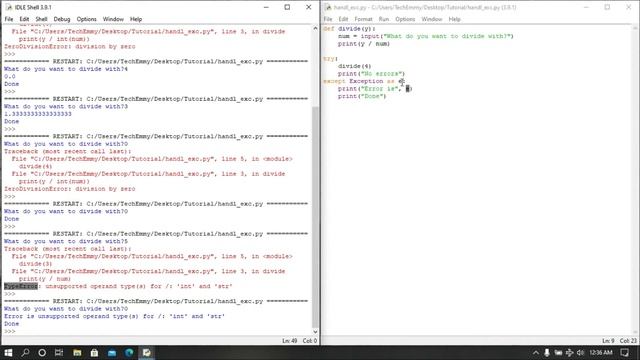640x360 pixels.
Task: Open the Edit menu in IDLE Shell
Action: pyautogui.click(x=24, y=19)
